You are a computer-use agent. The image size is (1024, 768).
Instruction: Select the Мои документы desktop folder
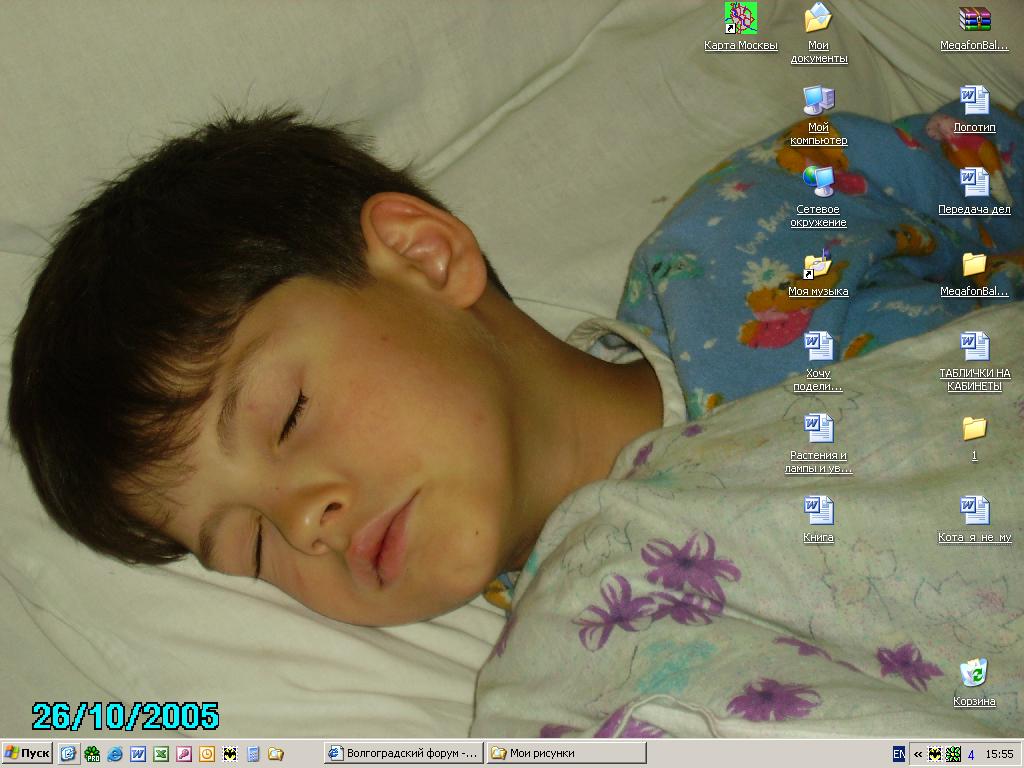818,18
